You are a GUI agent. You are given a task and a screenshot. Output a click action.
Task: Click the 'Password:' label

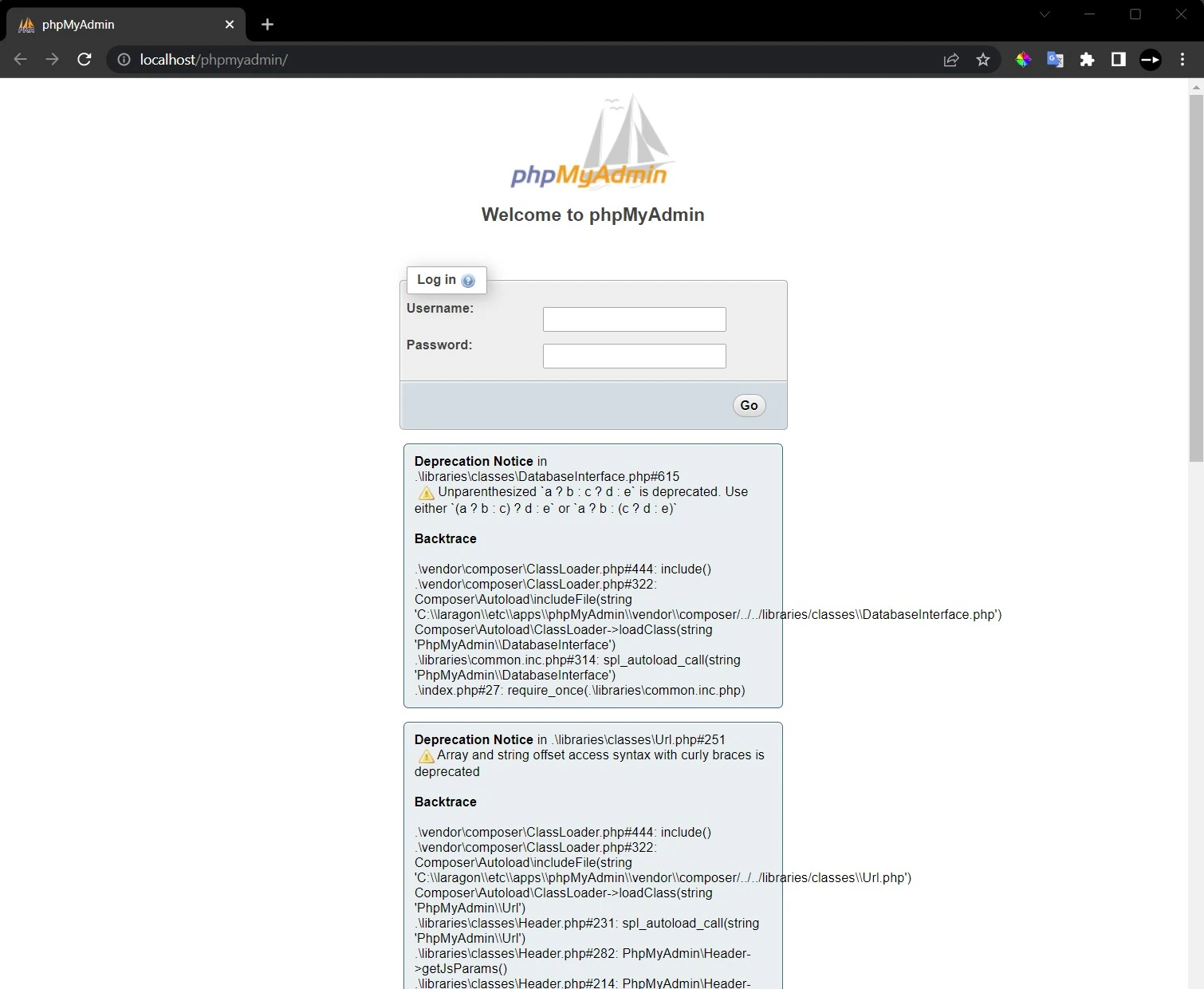[439, 345]
